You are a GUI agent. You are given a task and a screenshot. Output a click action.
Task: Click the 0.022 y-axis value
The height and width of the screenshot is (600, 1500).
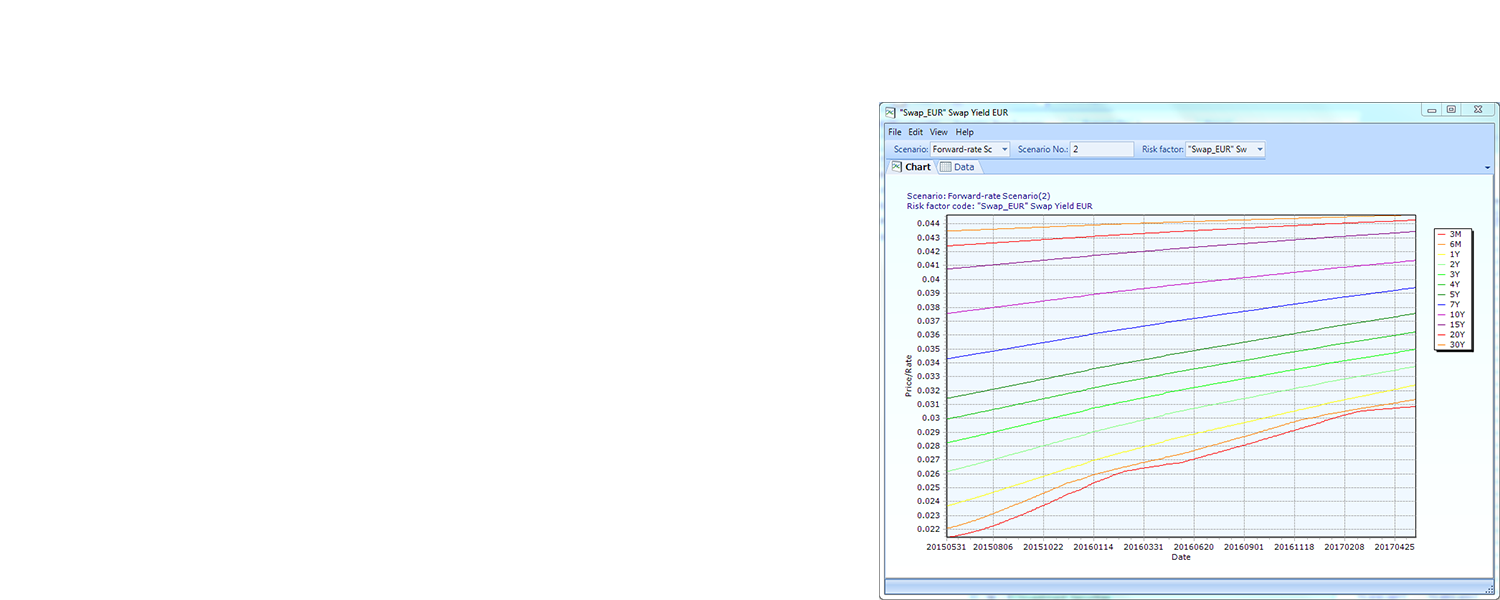tap(927, 529)
